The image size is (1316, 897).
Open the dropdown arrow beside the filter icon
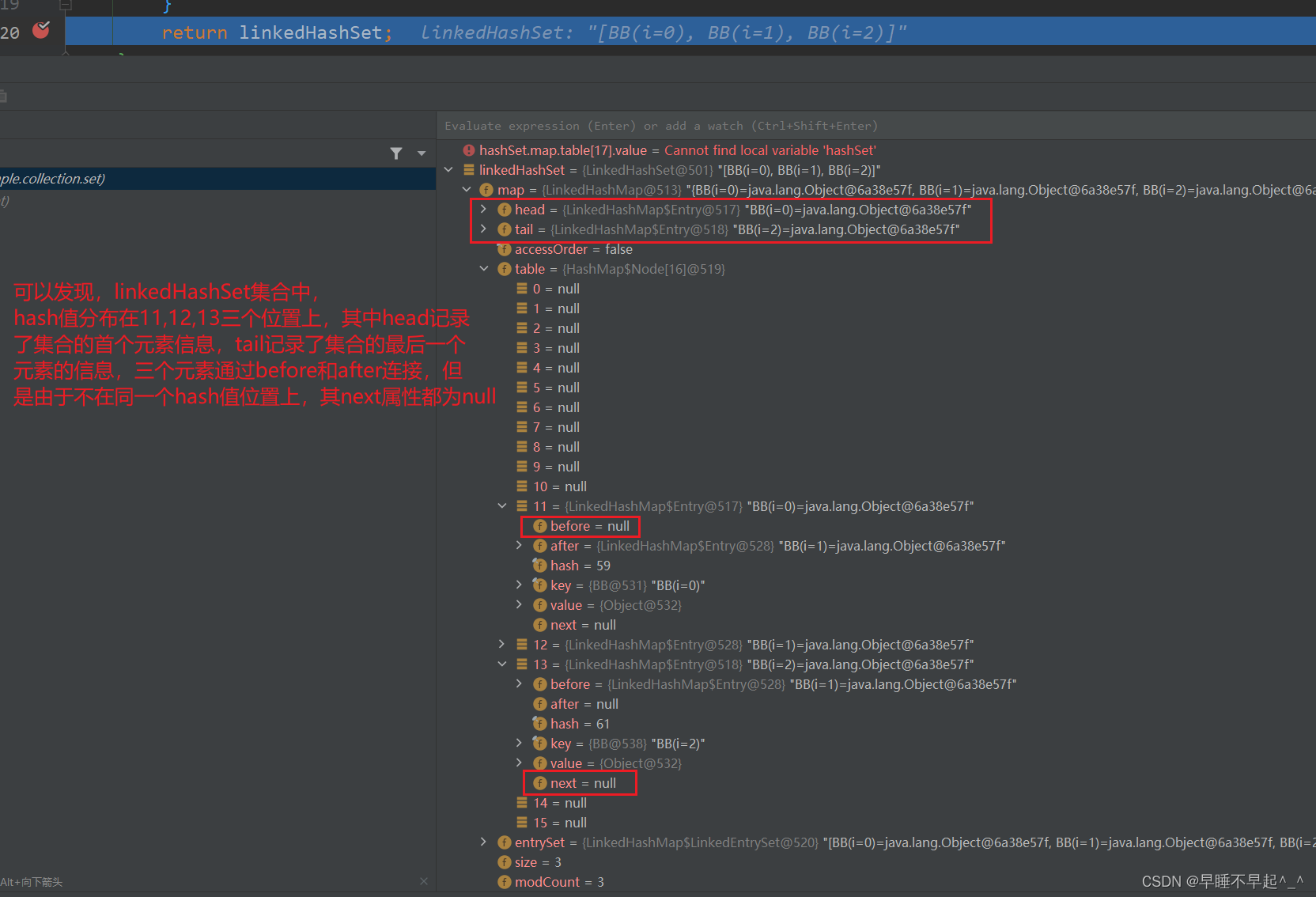coord(422,153)
